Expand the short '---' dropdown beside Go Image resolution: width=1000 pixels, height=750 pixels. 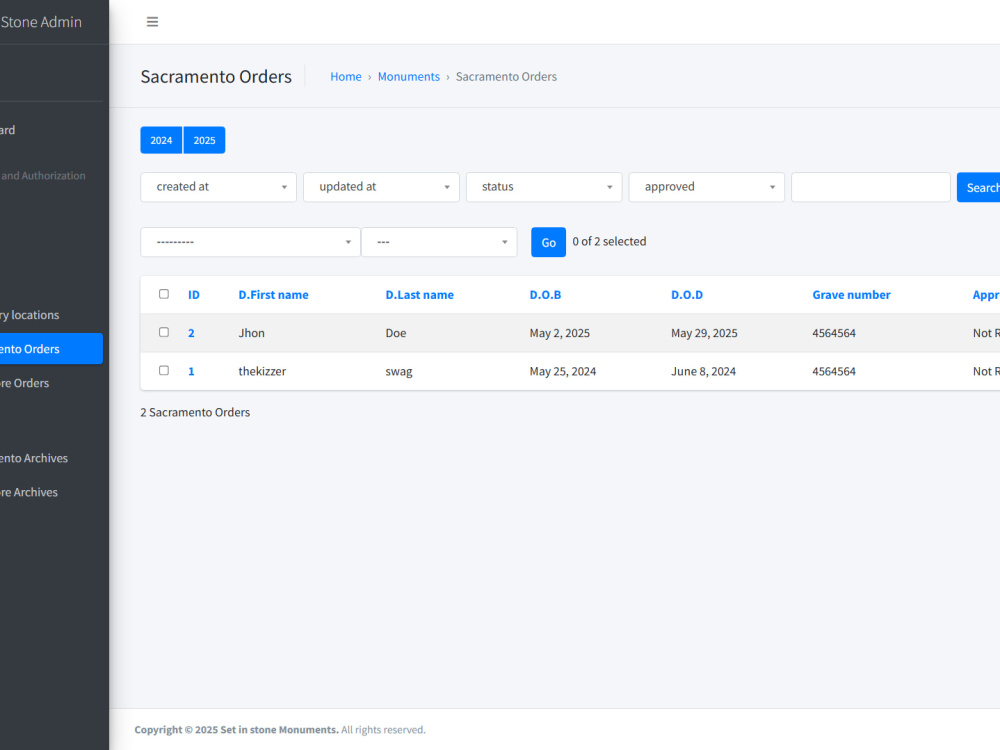coord(439,242)
